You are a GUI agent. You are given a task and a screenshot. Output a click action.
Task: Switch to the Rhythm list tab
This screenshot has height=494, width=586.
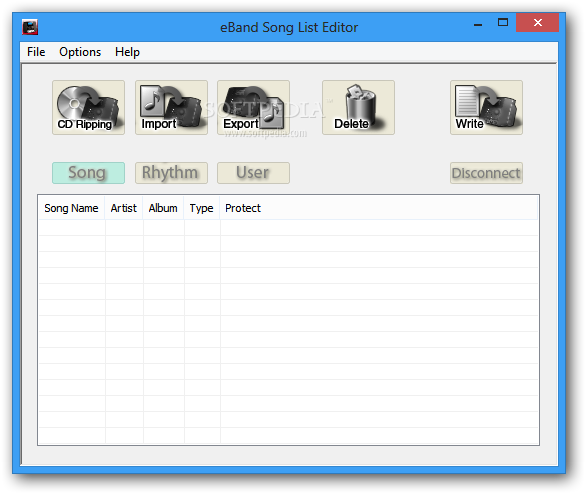point(171,173)
